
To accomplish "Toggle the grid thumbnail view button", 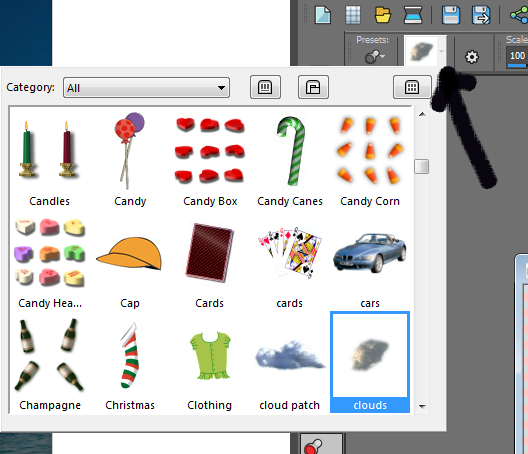I will point(412,87).
